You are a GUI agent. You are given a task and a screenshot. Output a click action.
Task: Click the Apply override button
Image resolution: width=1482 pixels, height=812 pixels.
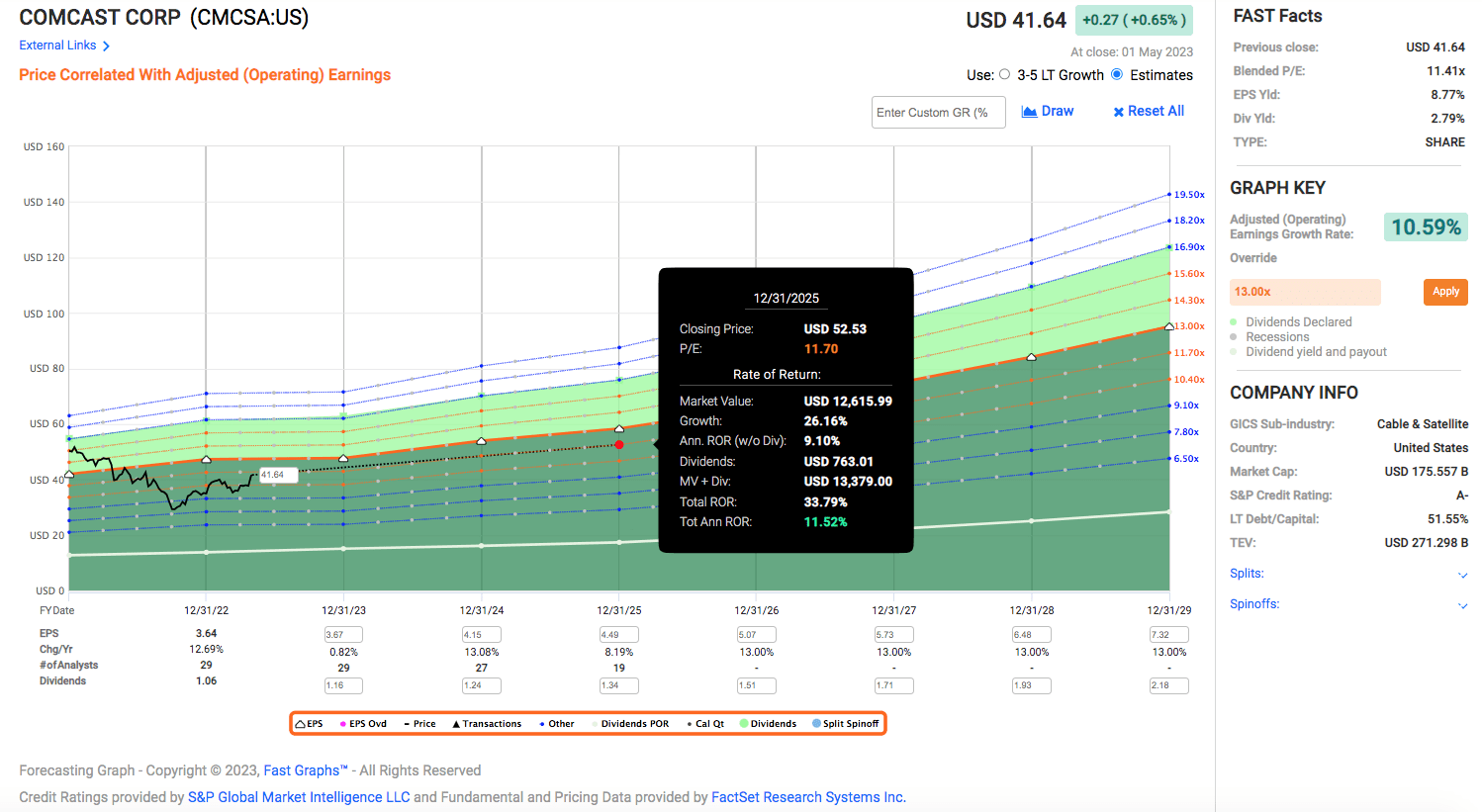point(1445,292)
